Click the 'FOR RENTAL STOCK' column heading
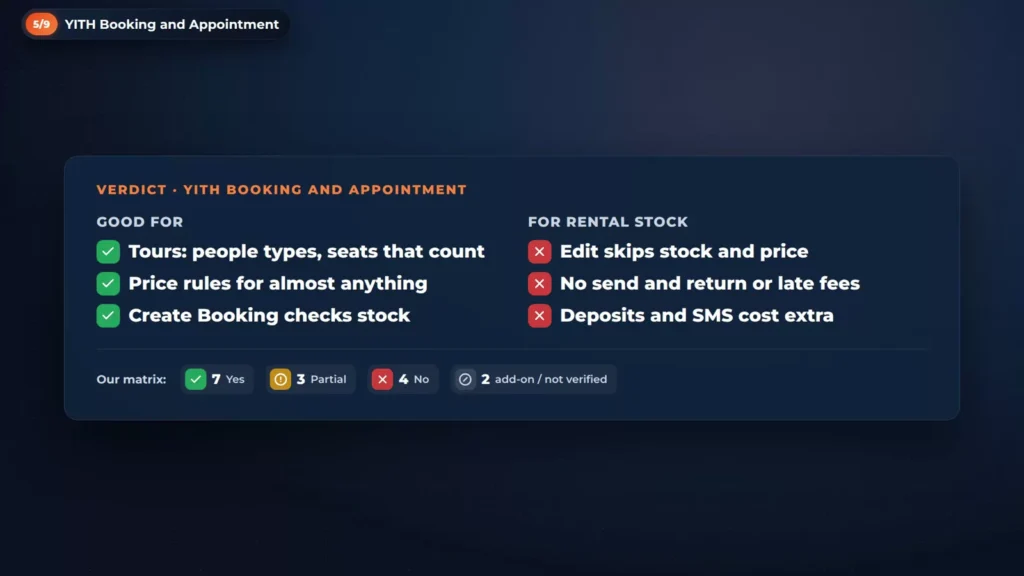This screenshot has height=576, width=1024. click(x=608, y=221)
